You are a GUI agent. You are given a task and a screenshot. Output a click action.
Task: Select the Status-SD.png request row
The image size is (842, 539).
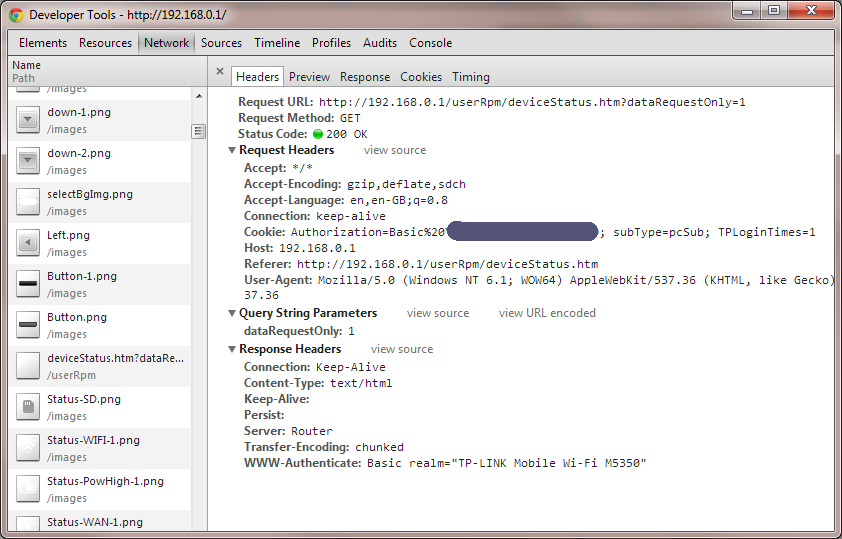(x=100, y=407)
